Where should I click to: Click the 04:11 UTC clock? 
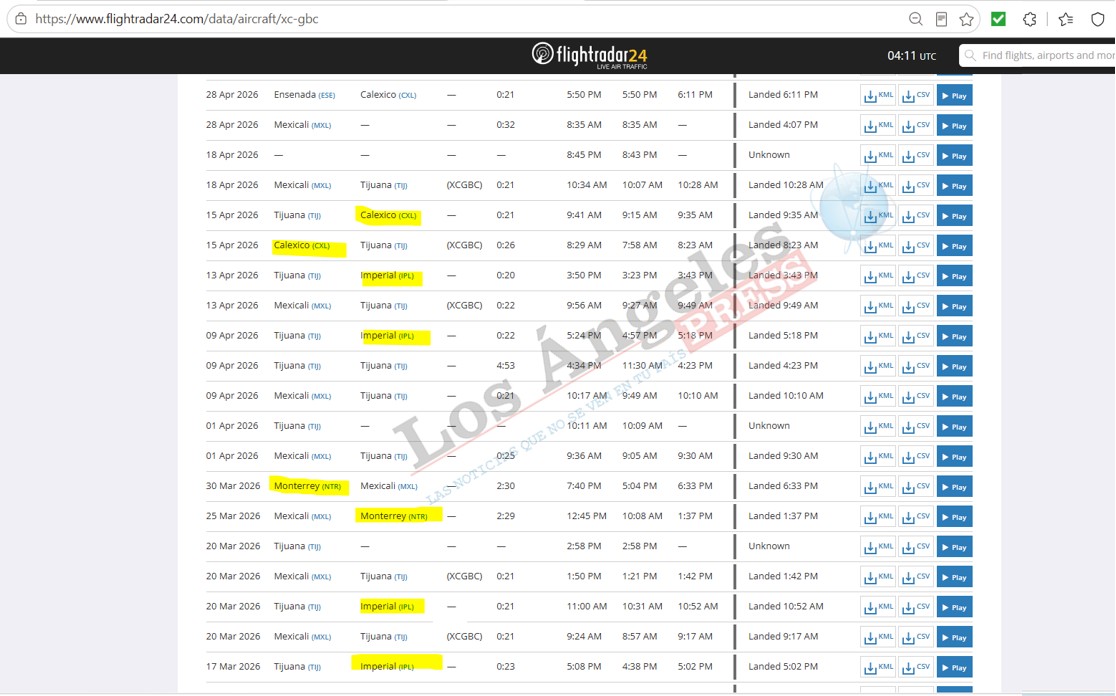click(911, 56)
